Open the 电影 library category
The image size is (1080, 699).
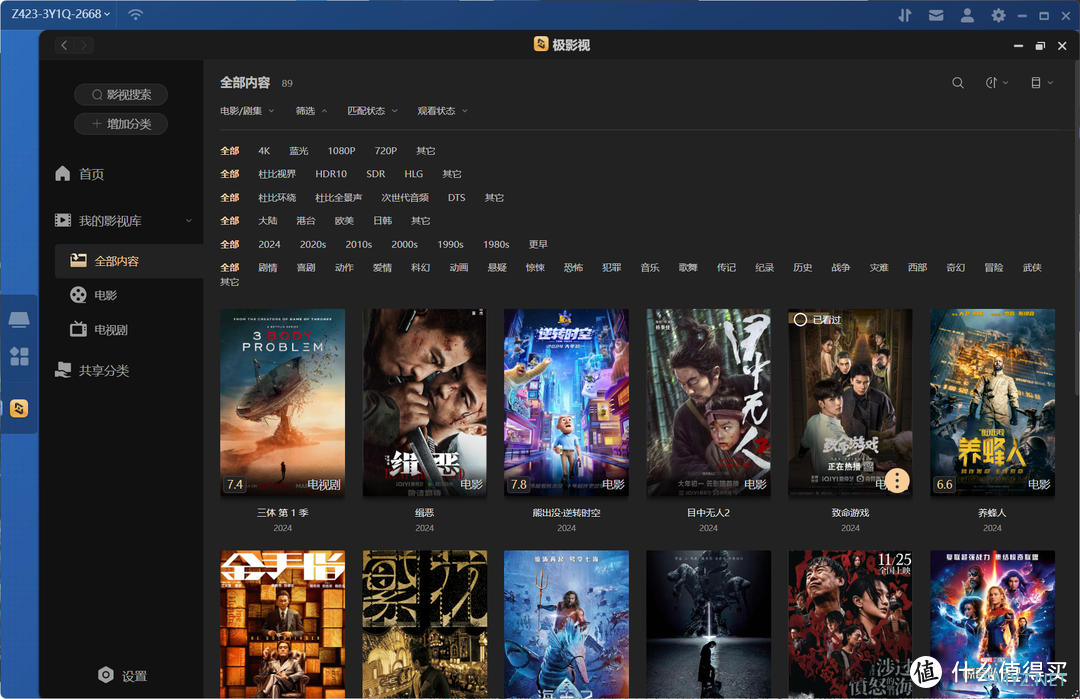94,295
